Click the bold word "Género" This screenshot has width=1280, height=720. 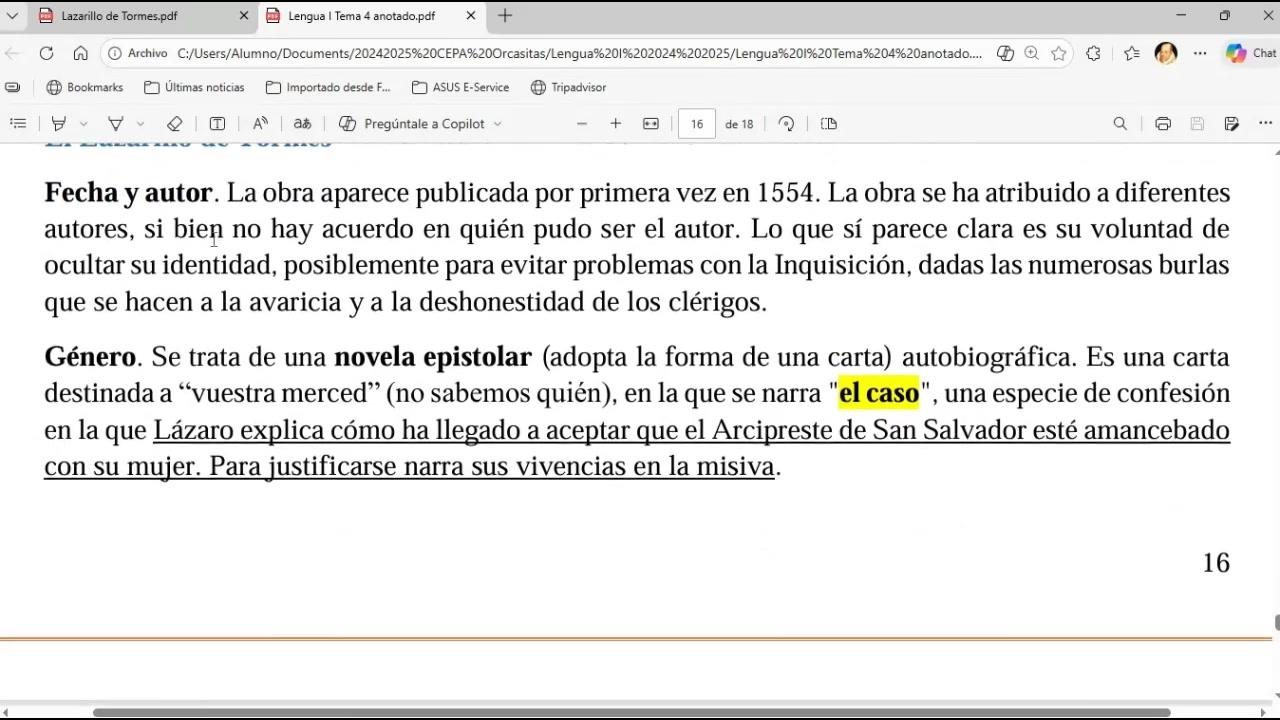[x=90, y=357]
